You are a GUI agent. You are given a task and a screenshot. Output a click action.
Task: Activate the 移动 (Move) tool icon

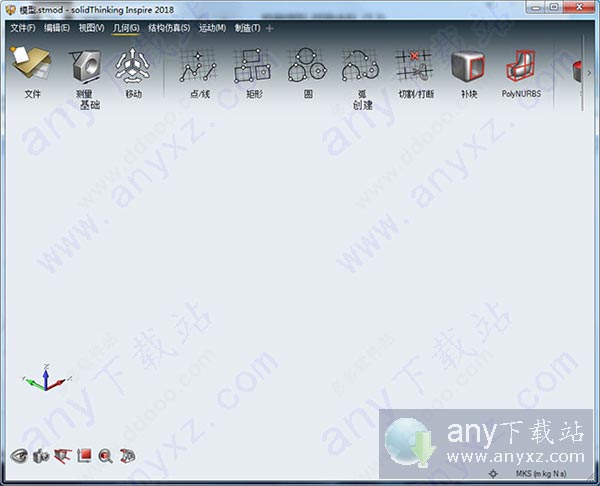pyautogui.click(x=132, y=65)
